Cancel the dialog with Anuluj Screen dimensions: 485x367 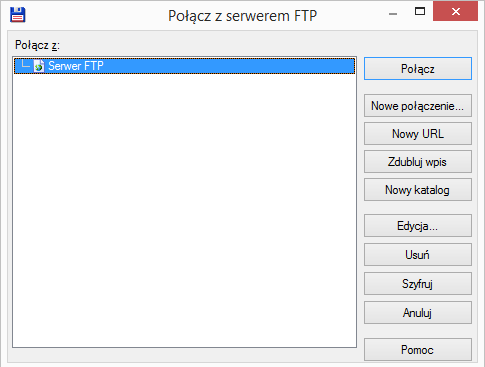pos(418,313)
